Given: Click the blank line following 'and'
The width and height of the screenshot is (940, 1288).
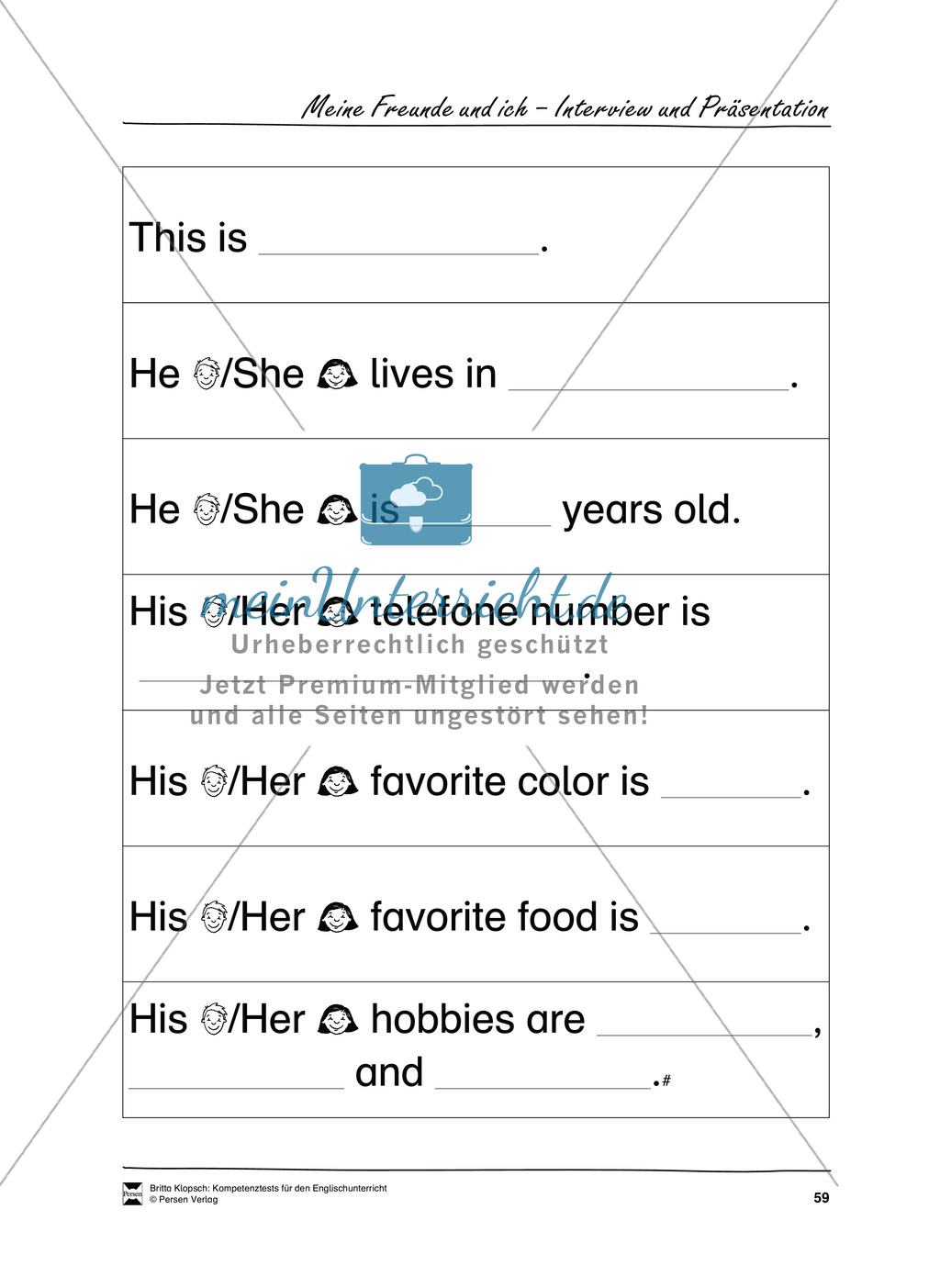Looking at the screenshot, I should tap(543, 1088).
